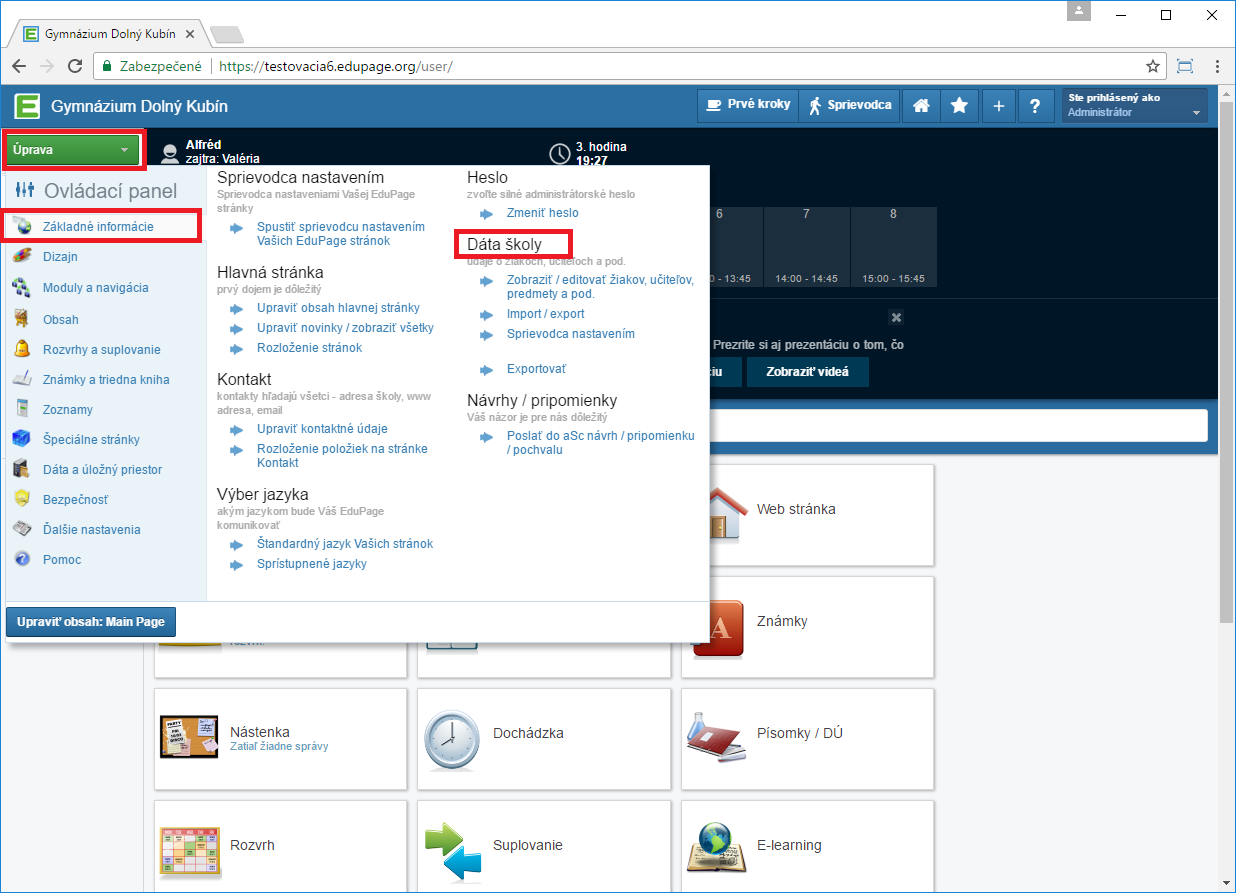Open Upraviť novinky / zobraziť všetky link

click(x=345, y=328)
